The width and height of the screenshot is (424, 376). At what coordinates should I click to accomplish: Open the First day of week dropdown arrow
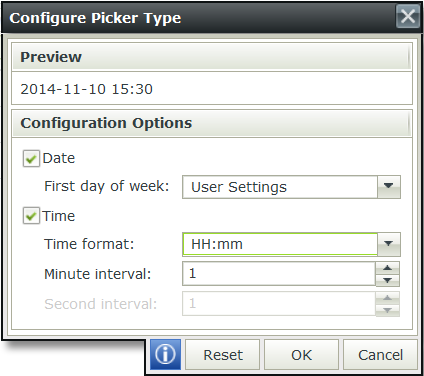pos(389,187)
